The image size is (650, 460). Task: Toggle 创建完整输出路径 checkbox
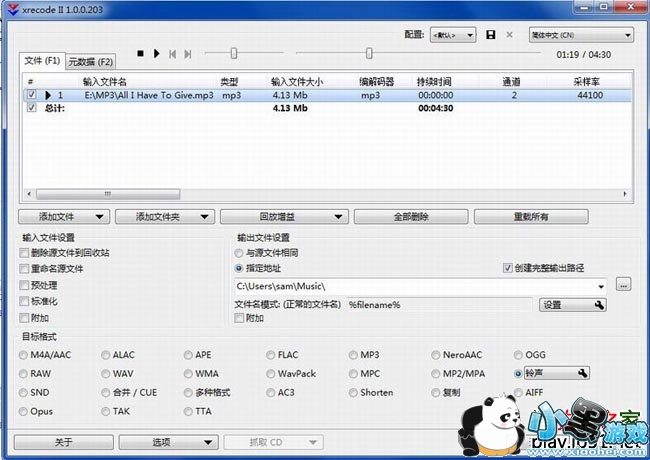tap(507, 268)
